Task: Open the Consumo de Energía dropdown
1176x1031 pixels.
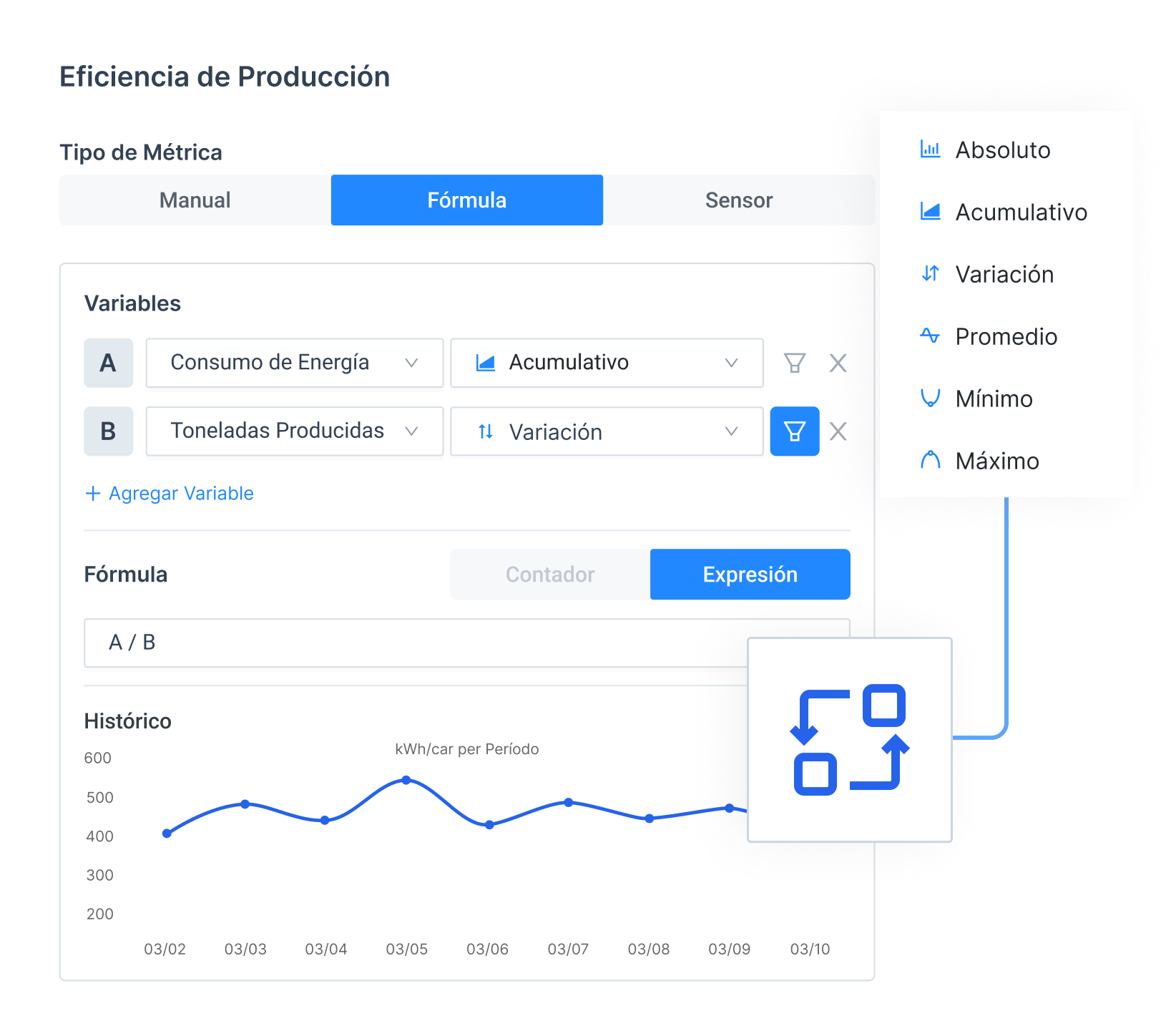Action: coord(294,363)
